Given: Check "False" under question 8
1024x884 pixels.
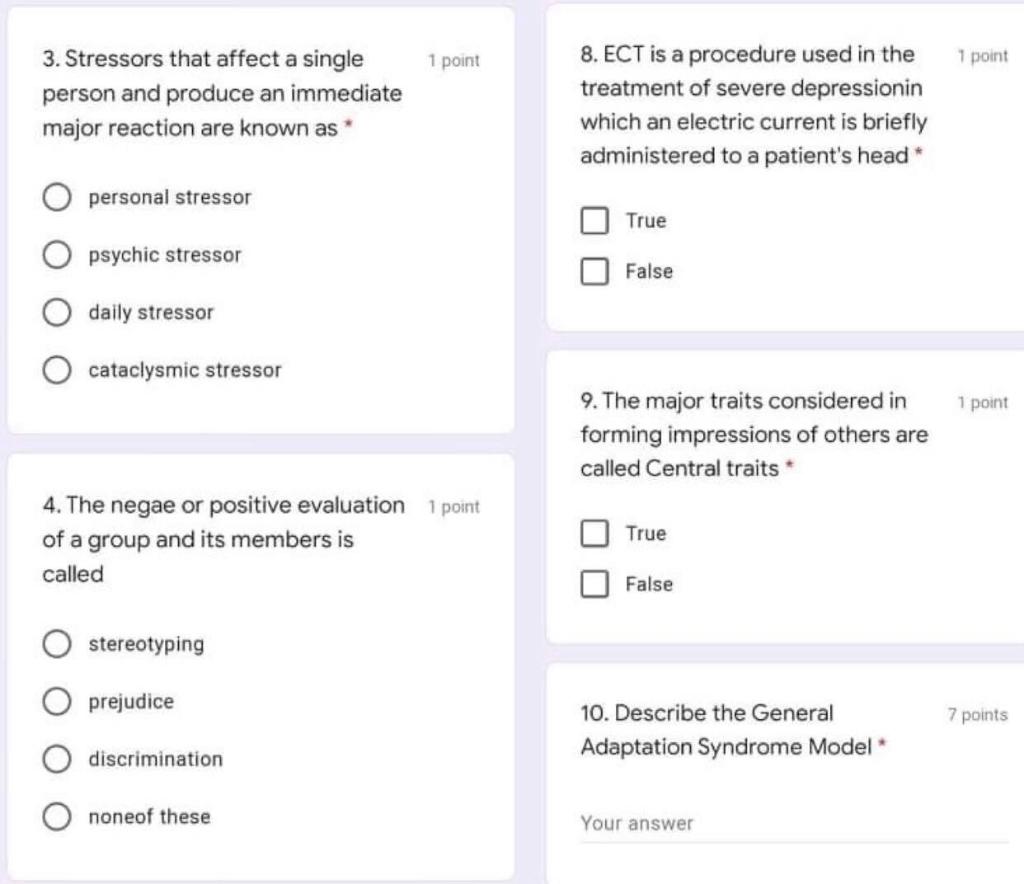Looking at the screenshot, I should [594, 271].
